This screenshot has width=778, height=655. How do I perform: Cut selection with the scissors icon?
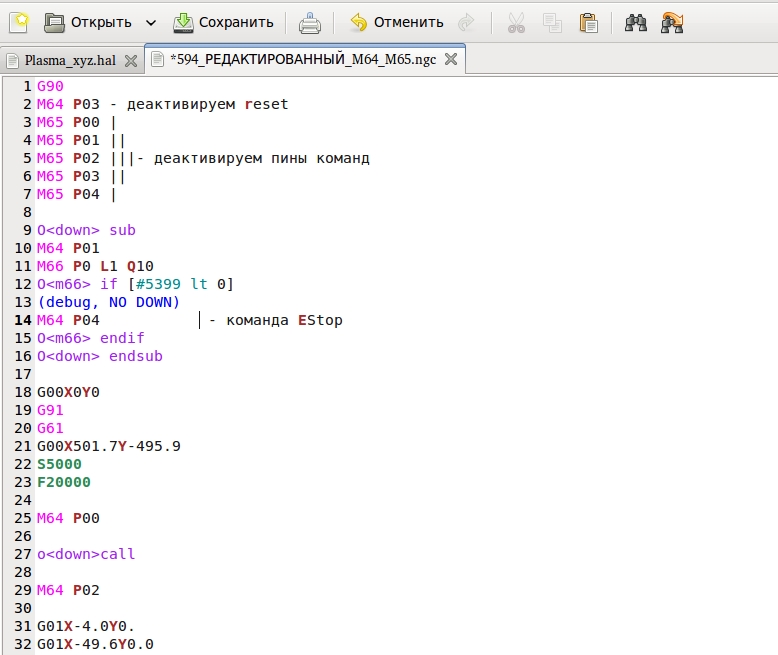516,23
